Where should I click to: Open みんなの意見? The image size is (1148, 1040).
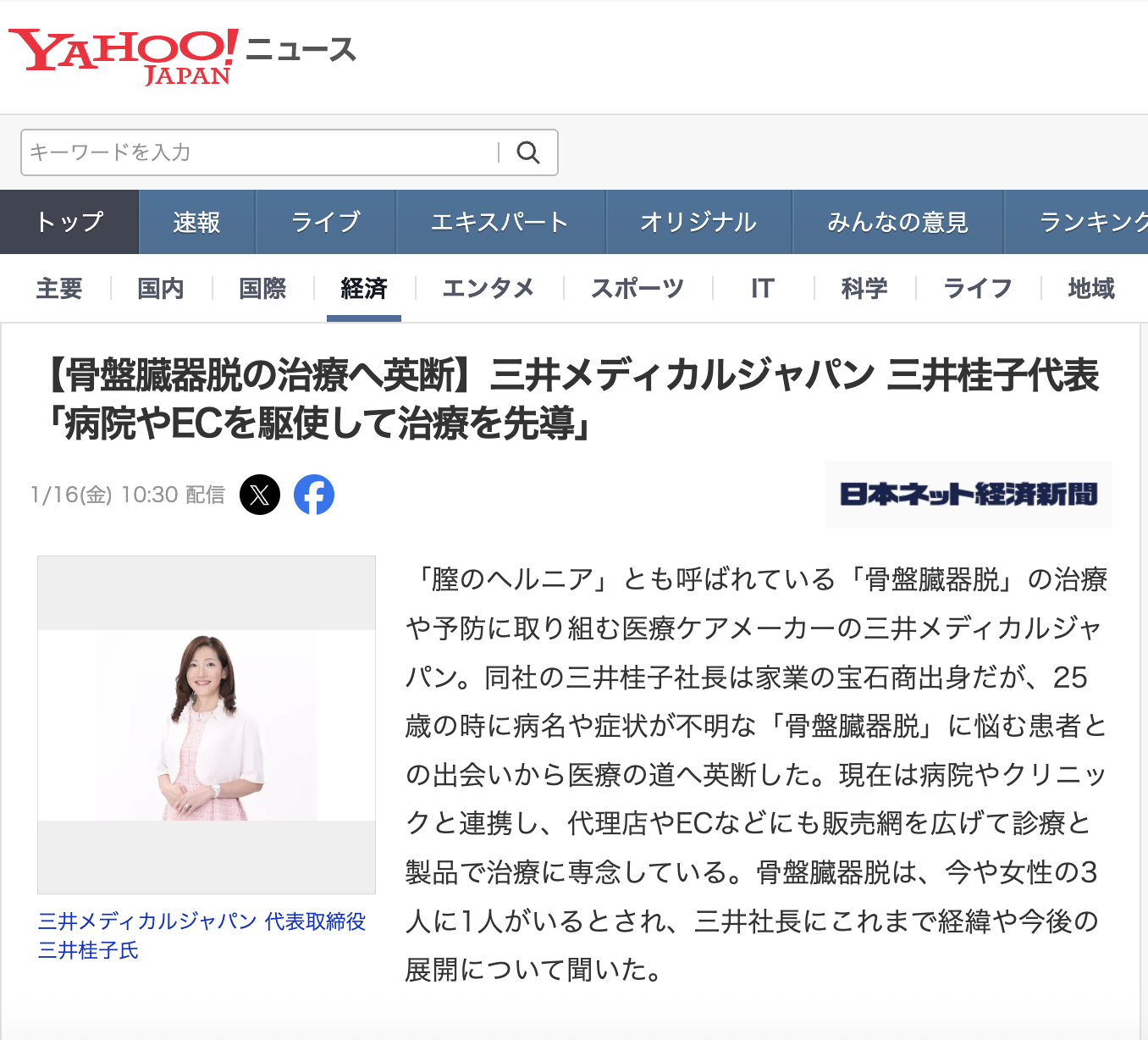897,221
